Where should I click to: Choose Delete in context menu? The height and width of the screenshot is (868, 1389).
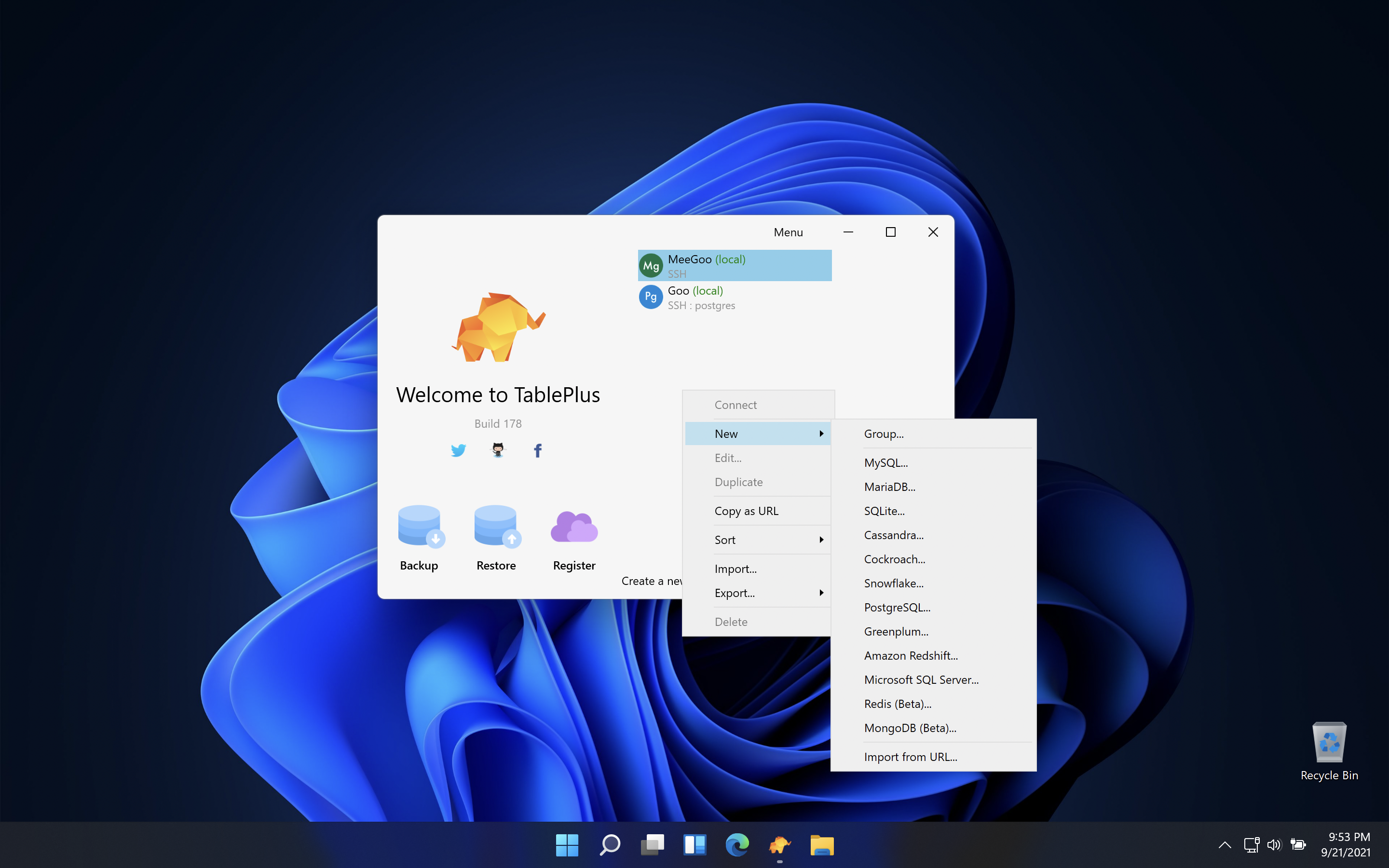pos(758,622)
